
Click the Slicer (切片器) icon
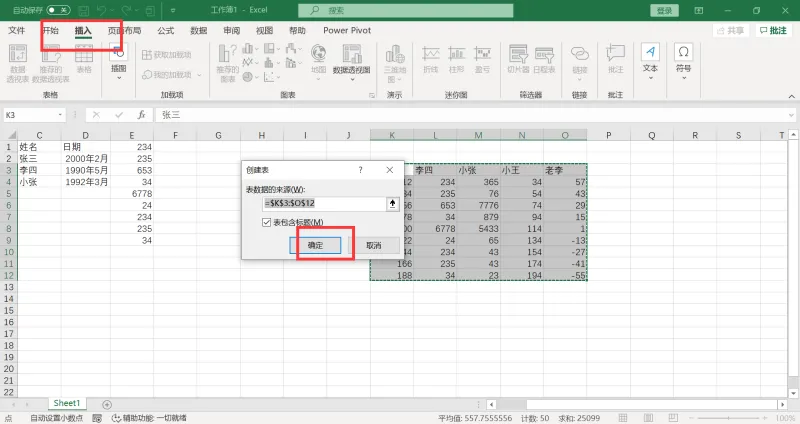coord(518,59)
